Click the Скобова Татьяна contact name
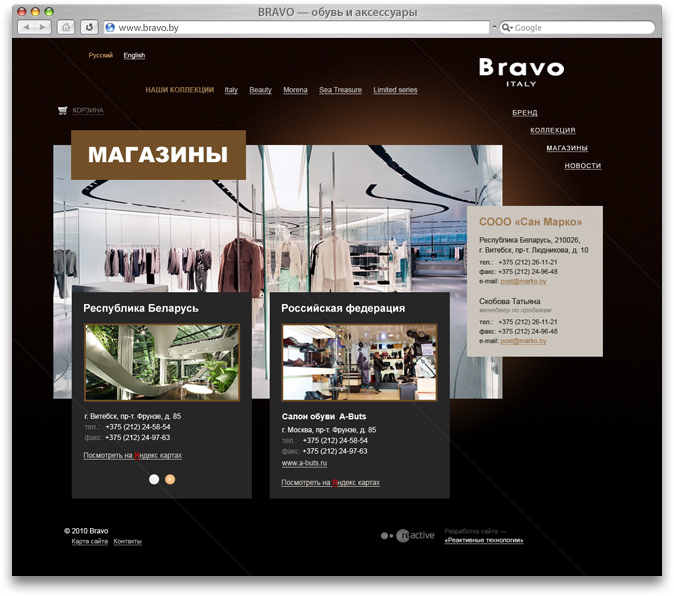This screenshot has width=674, height=596. [510, 301]
